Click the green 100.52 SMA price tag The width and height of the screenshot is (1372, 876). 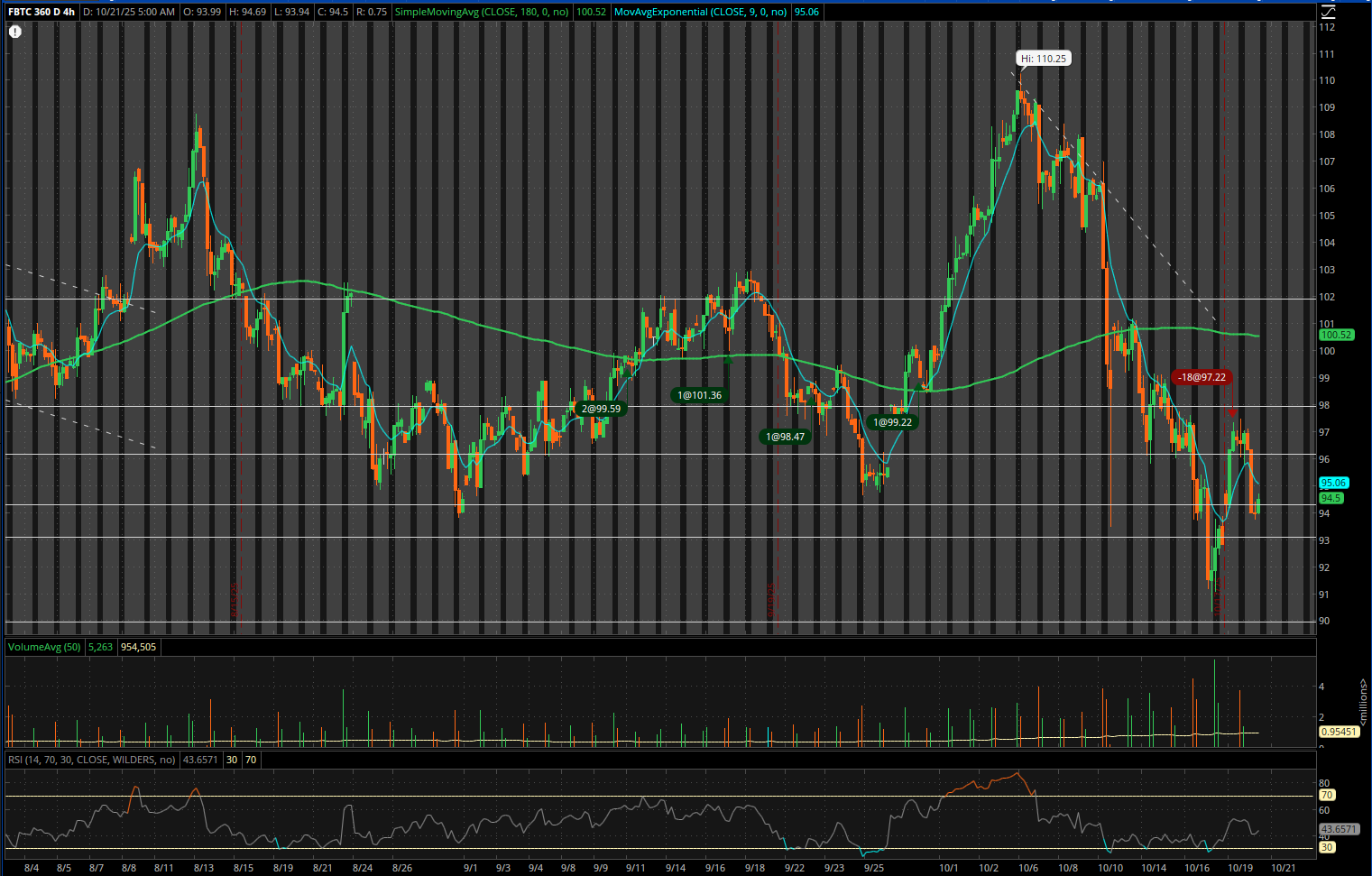click(1336, 335)
